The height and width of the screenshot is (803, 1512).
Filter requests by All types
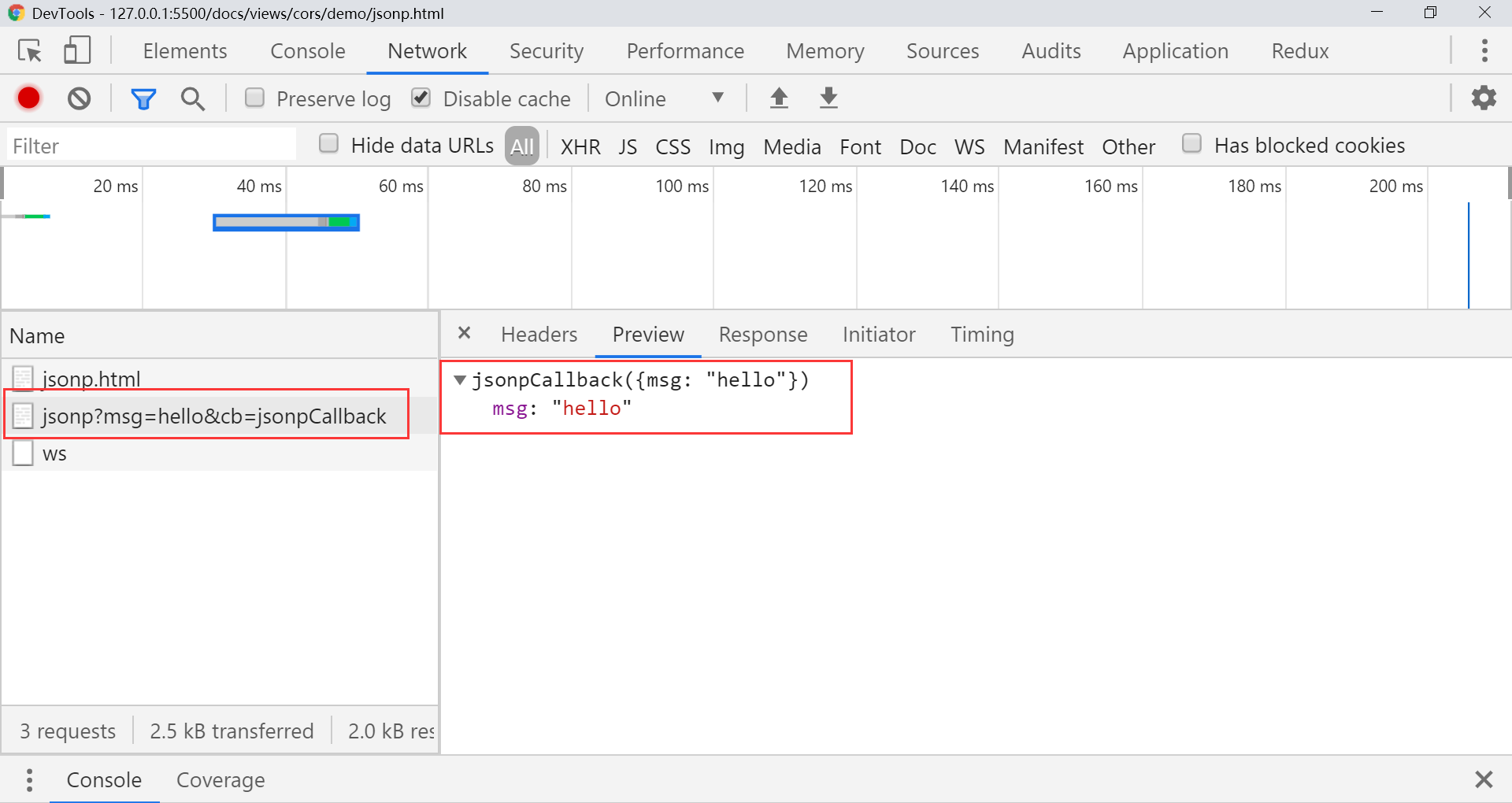[522, 146]
